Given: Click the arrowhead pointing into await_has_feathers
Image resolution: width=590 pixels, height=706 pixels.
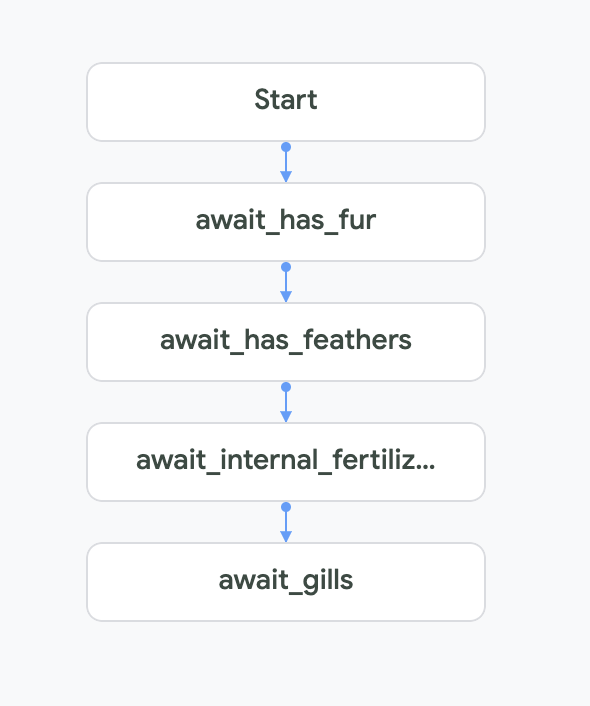Looking at the screenshot, I should tap(286, 296).
